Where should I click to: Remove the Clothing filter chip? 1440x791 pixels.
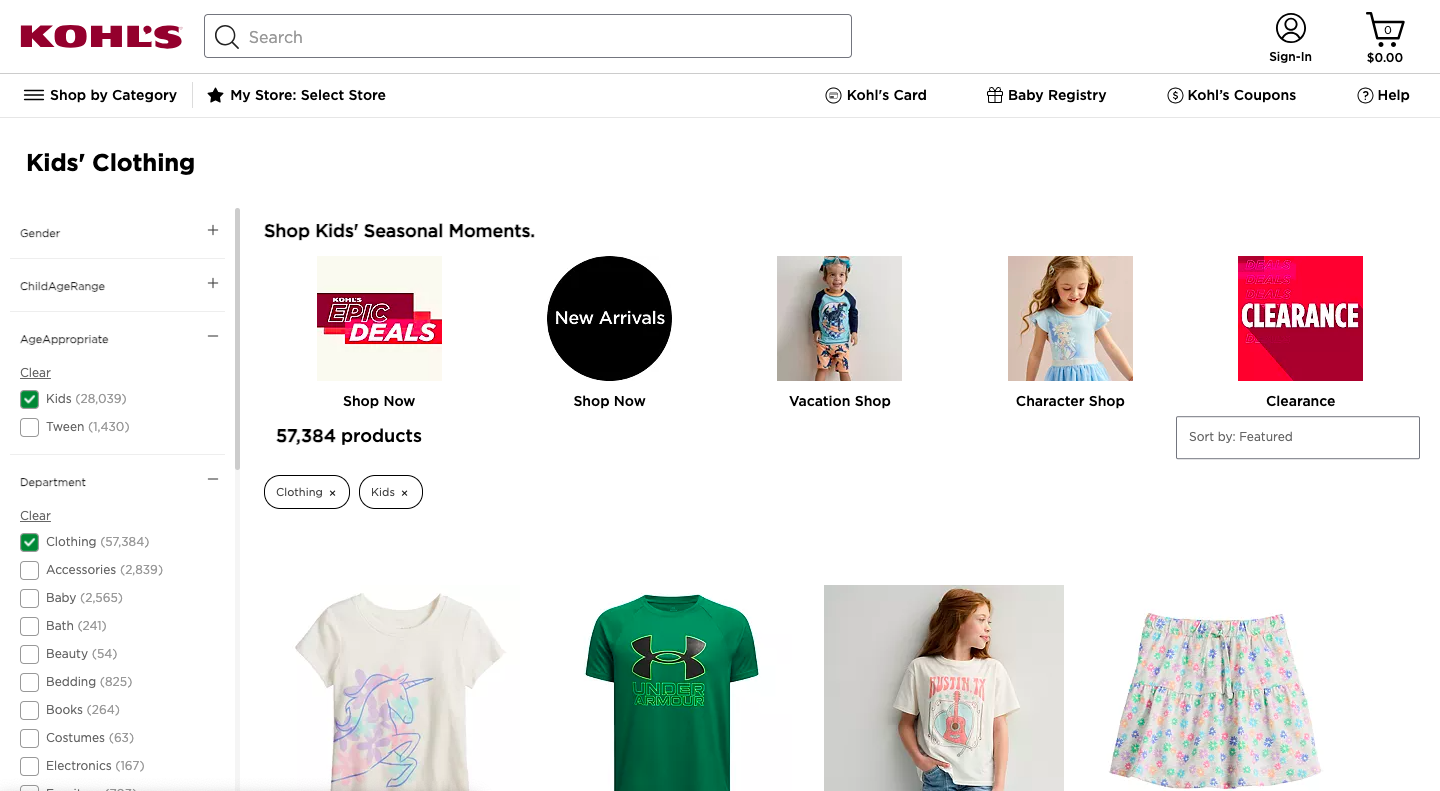333,493
